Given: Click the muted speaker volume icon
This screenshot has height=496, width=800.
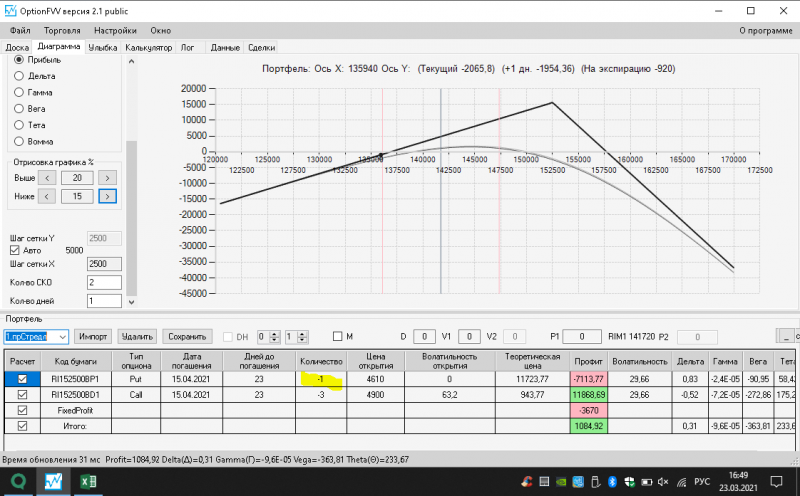Looking at the screenshot, I should click(x=663, y=482).
